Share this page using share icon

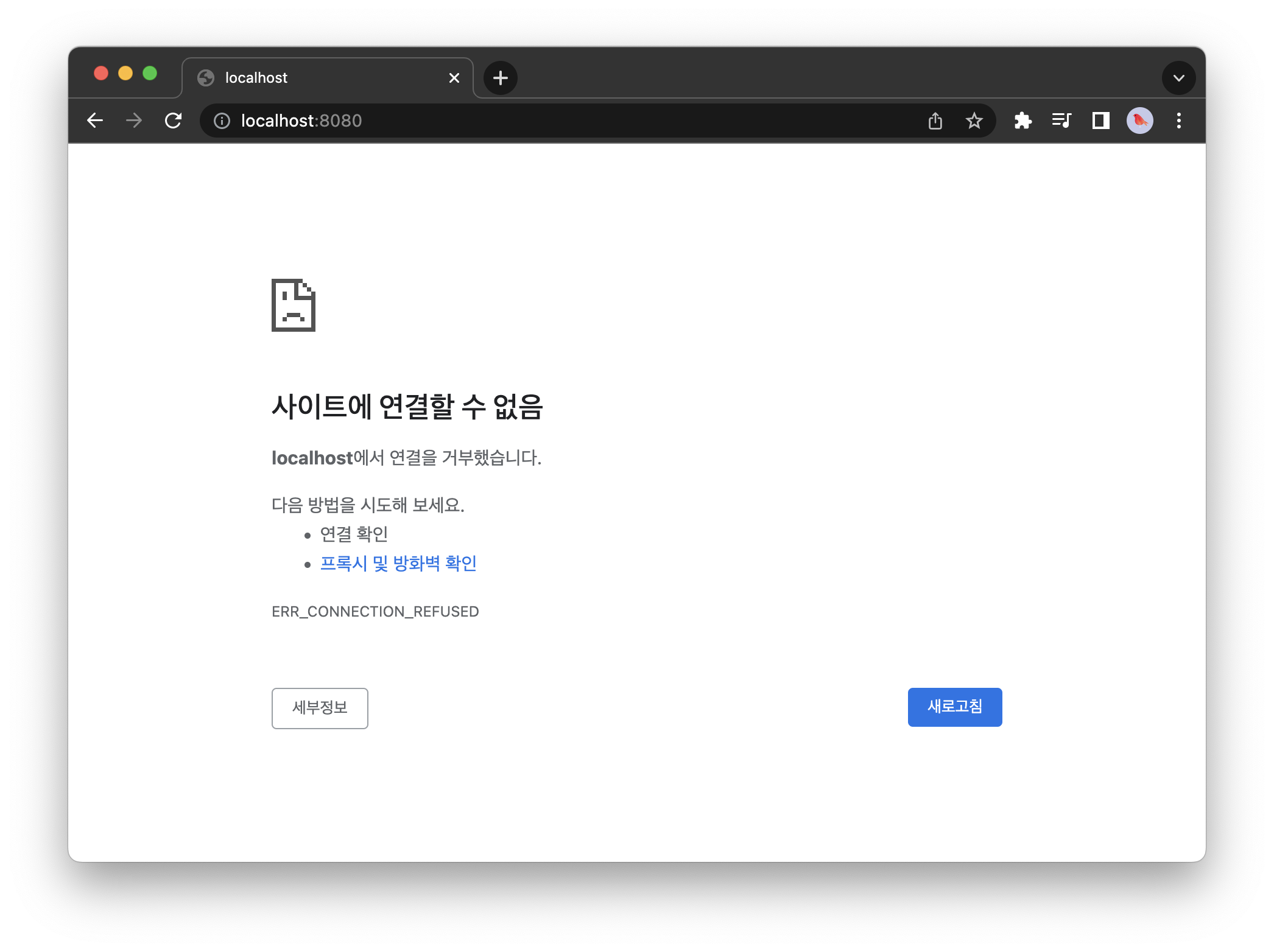(935, 121)
